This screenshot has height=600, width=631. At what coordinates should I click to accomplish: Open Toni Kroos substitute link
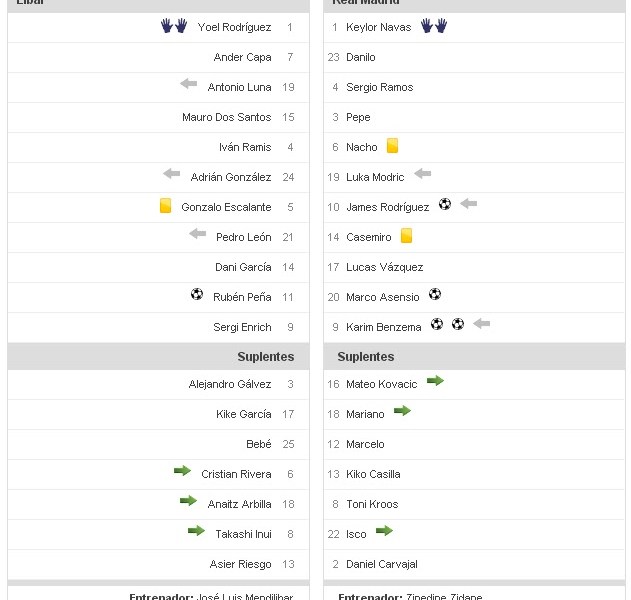tap(372, 504)
